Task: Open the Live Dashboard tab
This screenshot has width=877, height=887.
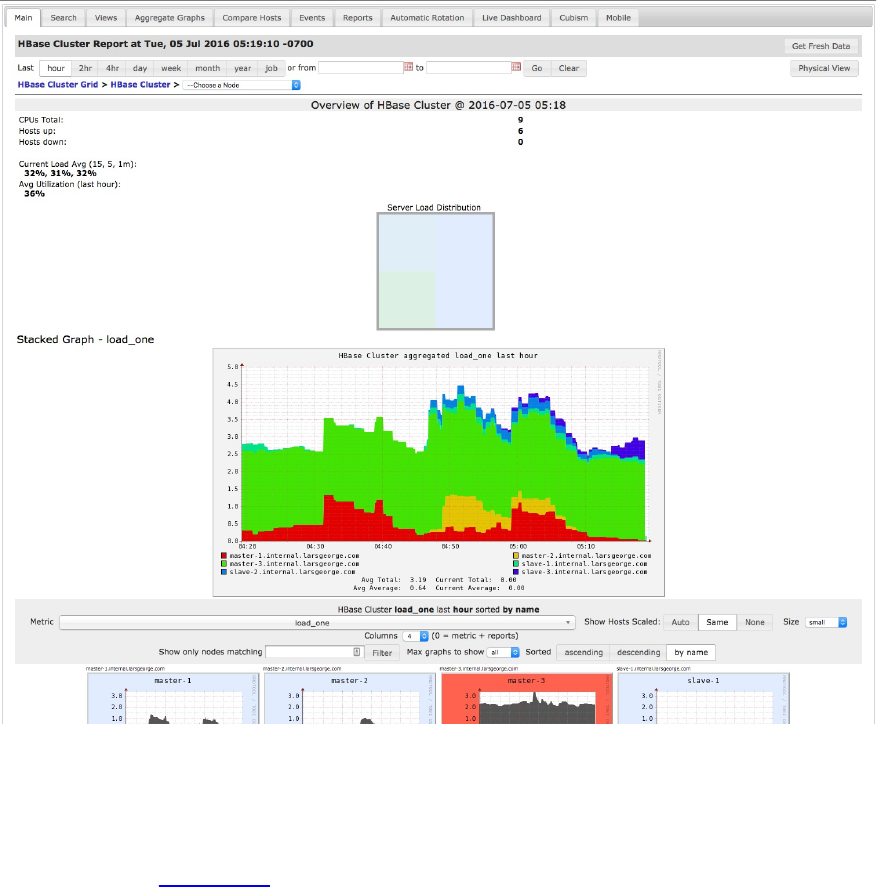Action: (x=511, y=18)
